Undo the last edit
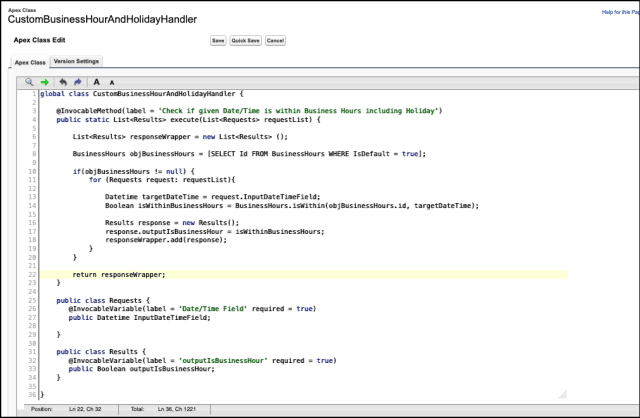The width and height of the screenshot is (640, 418). pyautogui.click(x=63, y=81)
